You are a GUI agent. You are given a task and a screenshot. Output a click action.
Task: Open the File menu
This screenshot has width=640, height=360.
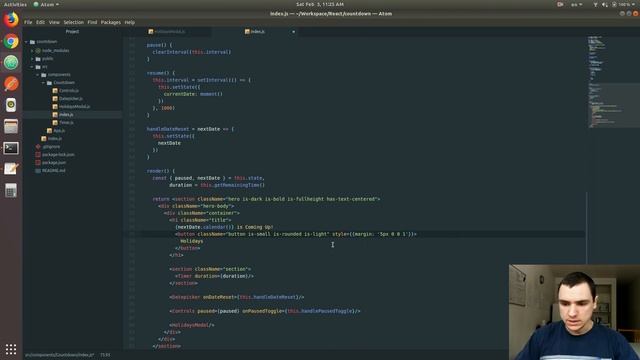(28, 22)
